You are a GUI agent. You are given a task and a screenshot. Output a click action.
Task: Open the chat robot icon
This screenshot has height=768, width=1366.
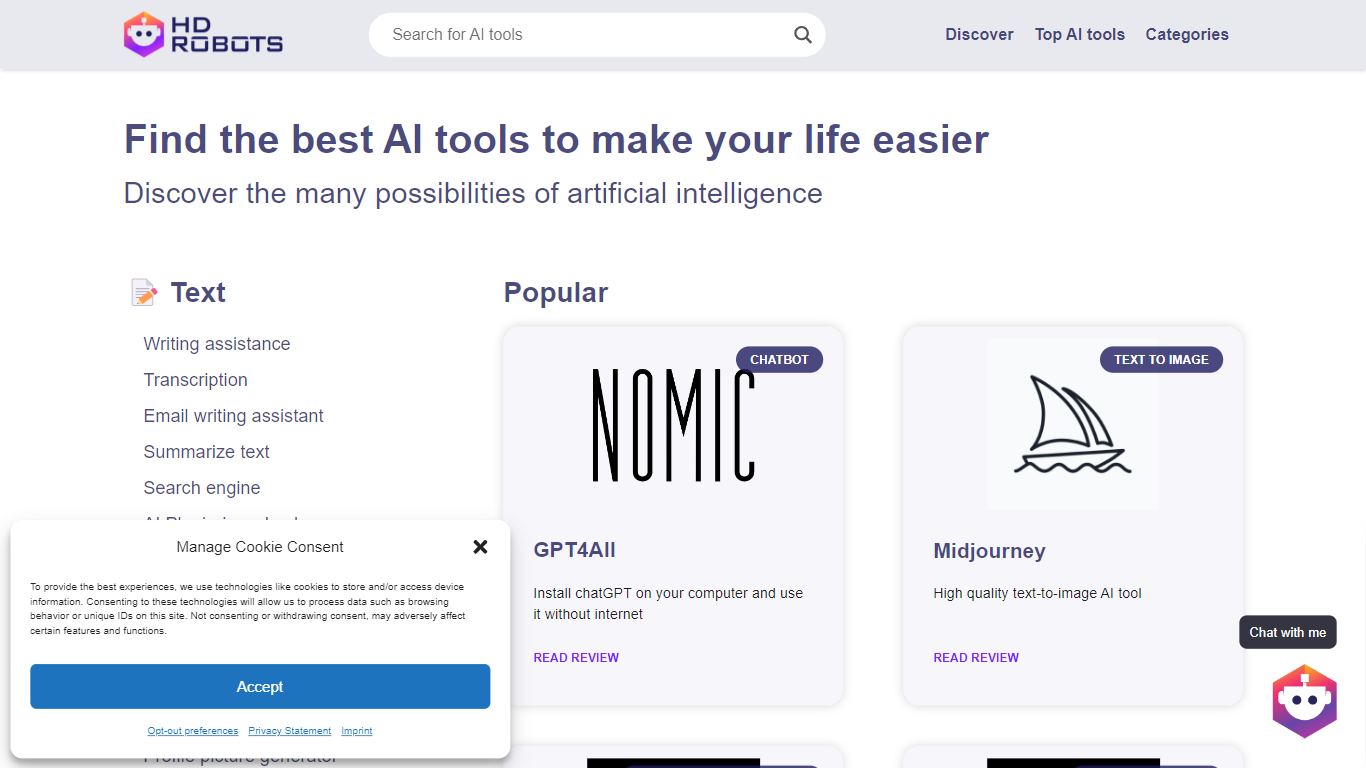(1304, 700)
